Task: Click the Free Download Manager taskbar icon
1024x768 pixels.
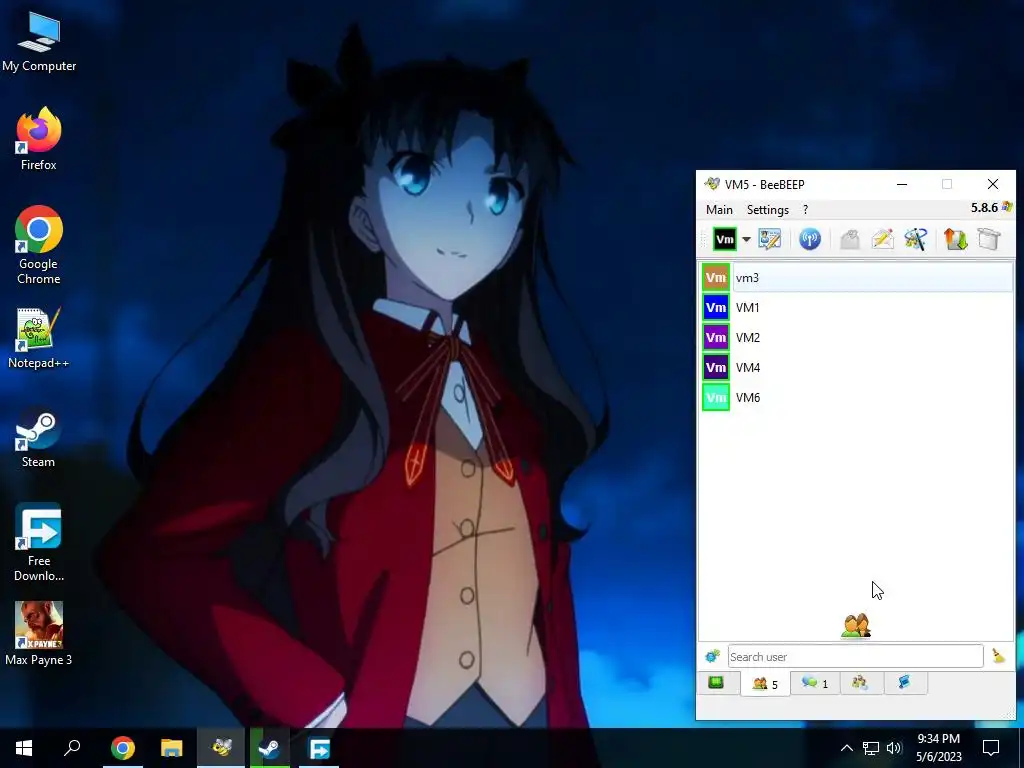Action: click(x=319, y=748)
